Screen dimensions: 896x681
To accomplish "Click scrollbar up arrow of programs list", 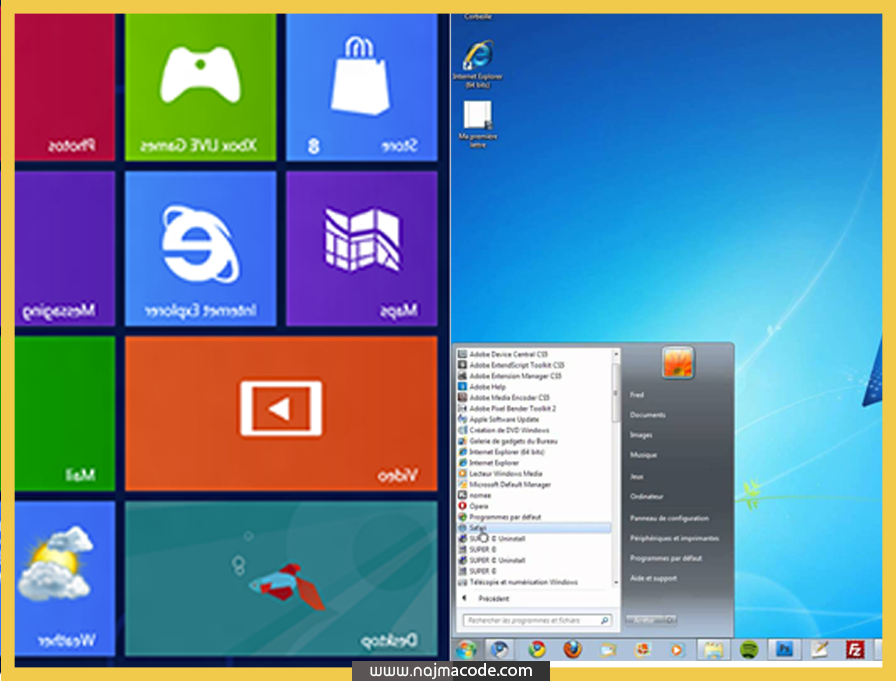I will 616,354.
